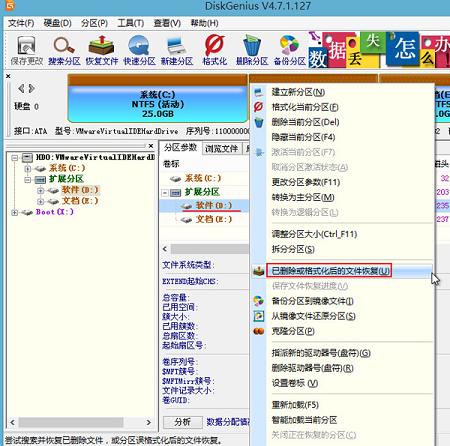Choose 从镜像文件还原分区(S) from context menu
450x446 pixels.
[x=343, y=316]
